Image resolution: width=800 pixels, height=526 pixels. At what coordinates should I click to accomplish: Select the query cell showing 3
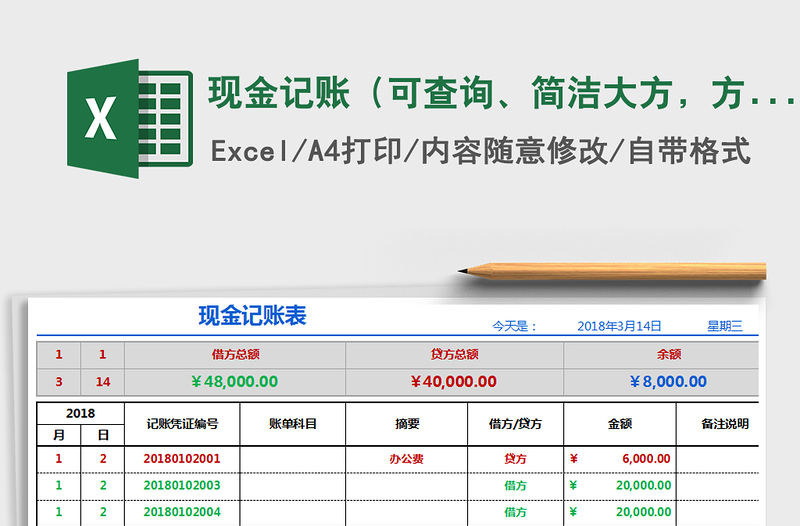tap(59, 382)
